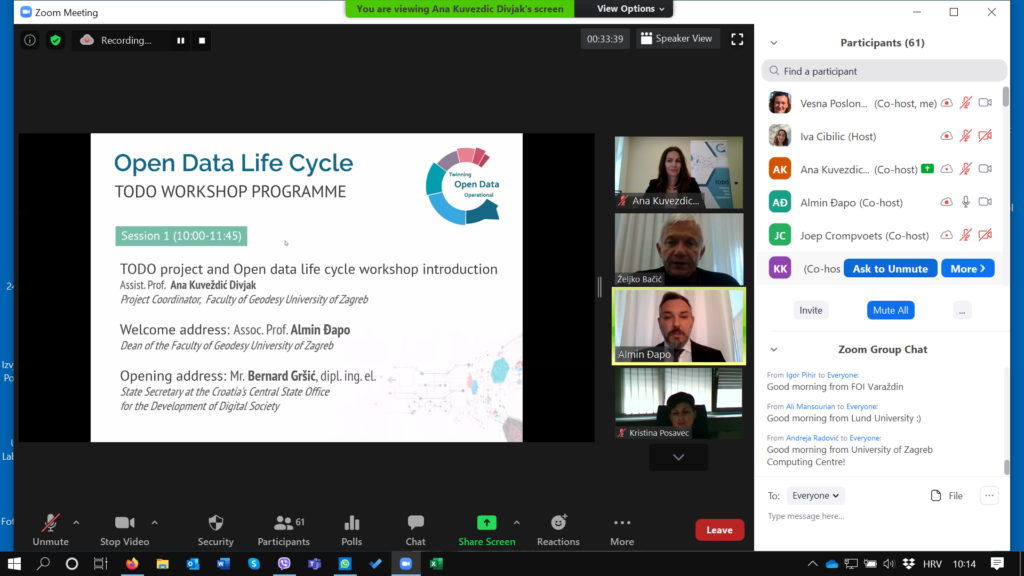Open the meeting info icon

[x=30, y=40]
